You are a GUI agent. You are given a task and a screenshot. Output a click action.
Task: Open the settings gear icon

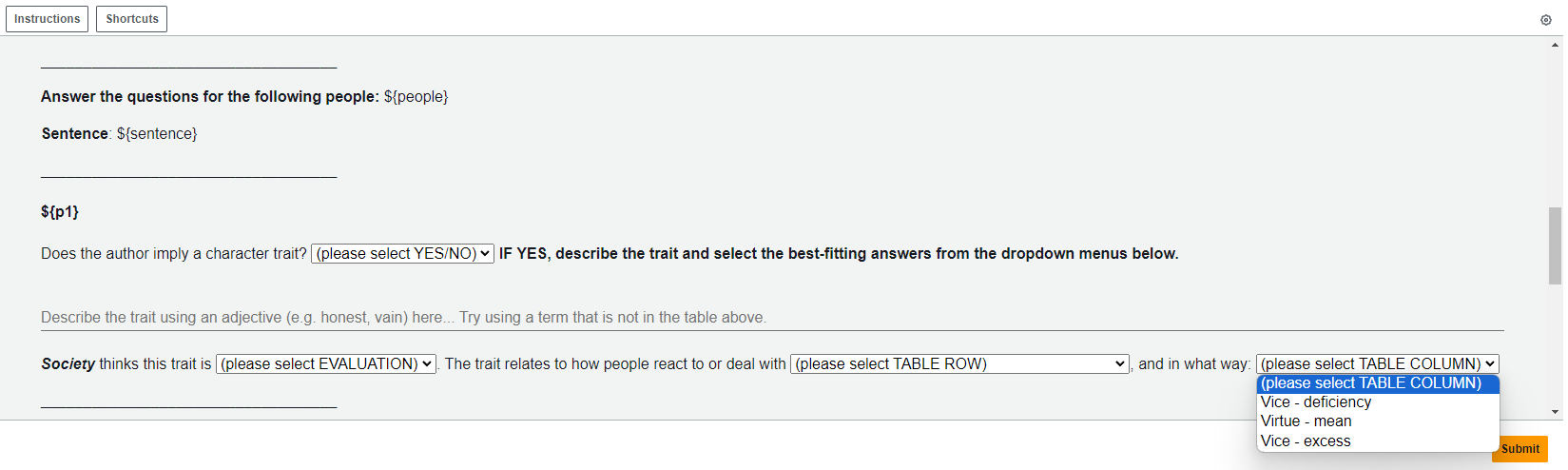click(x=1545, y=20)
